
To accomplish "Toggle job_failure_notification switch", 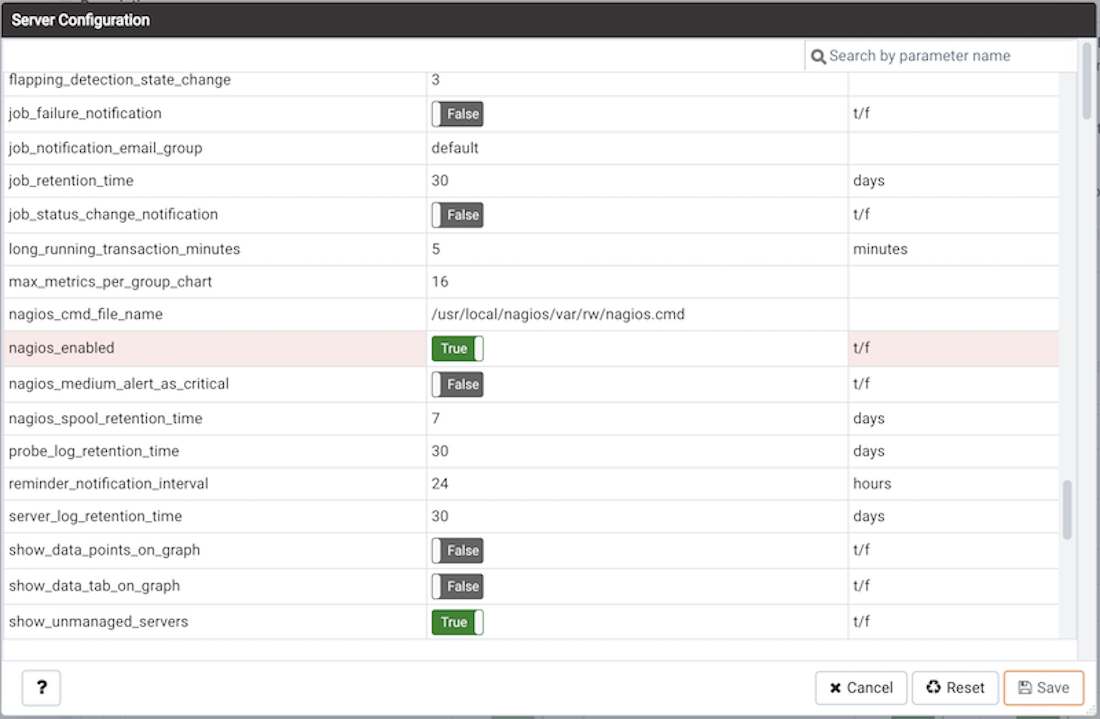I will [457, 114].
